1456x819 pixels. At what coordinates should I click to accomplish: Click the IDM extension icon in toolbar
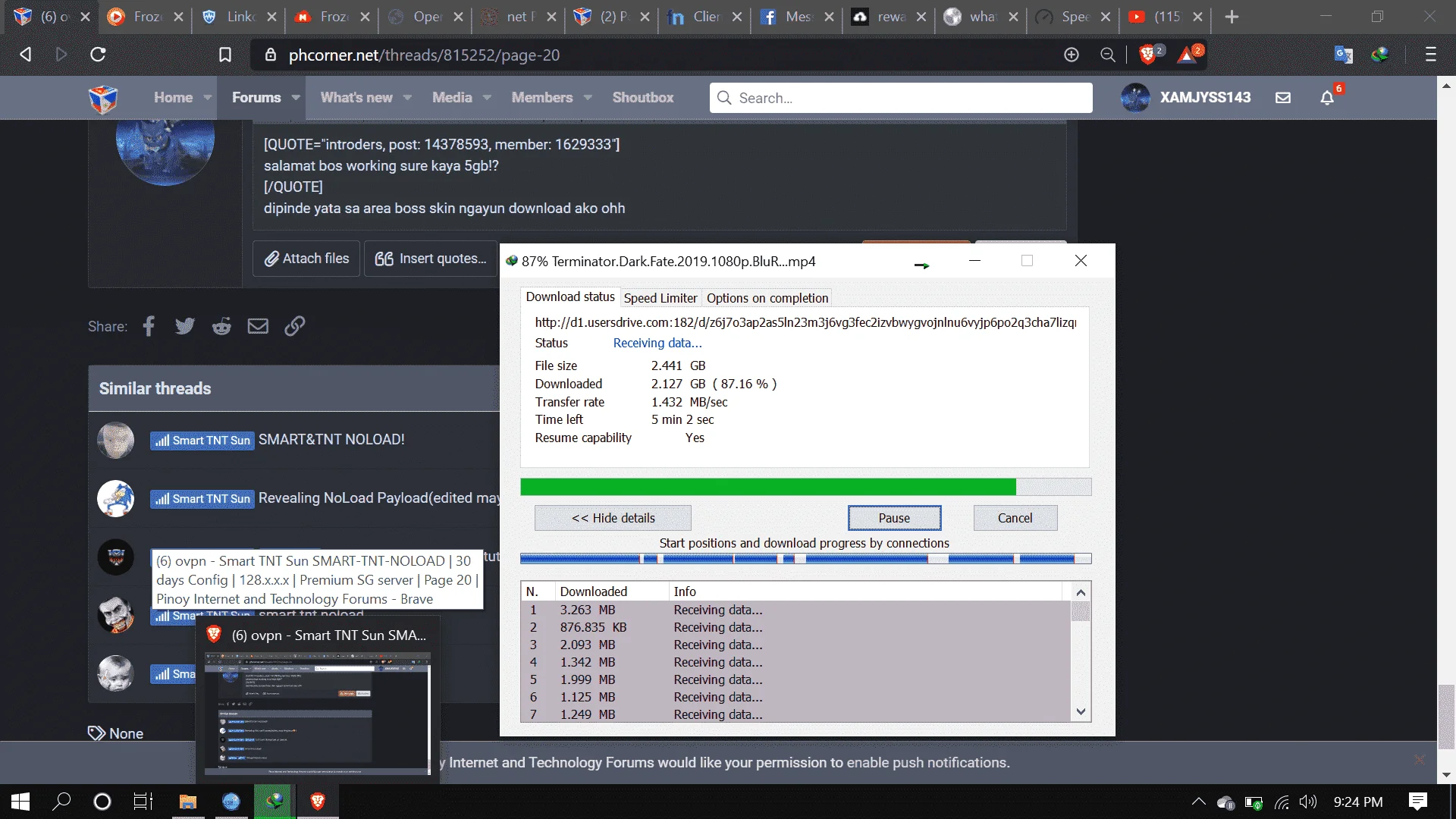1380,55
